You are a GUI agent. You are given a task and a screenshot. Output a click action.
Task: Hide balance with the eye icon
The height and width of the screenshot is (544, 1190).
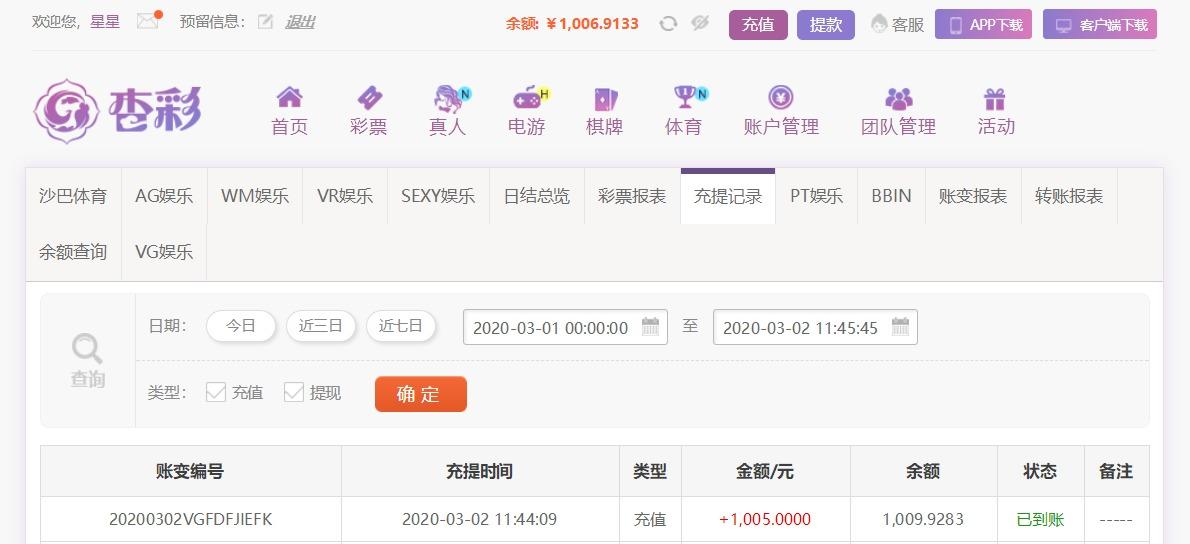700,24
